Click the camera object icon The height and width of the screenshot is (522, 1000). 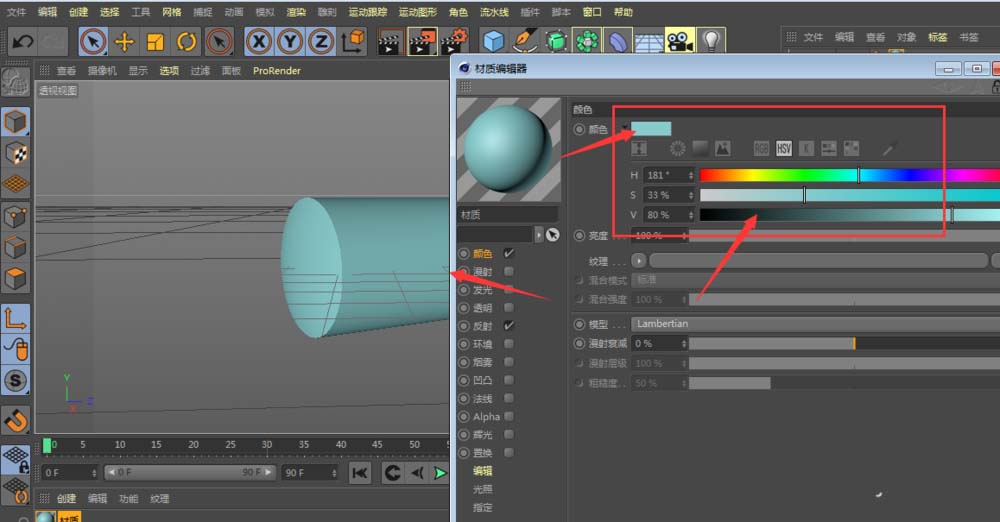click(x=680, y=41)
